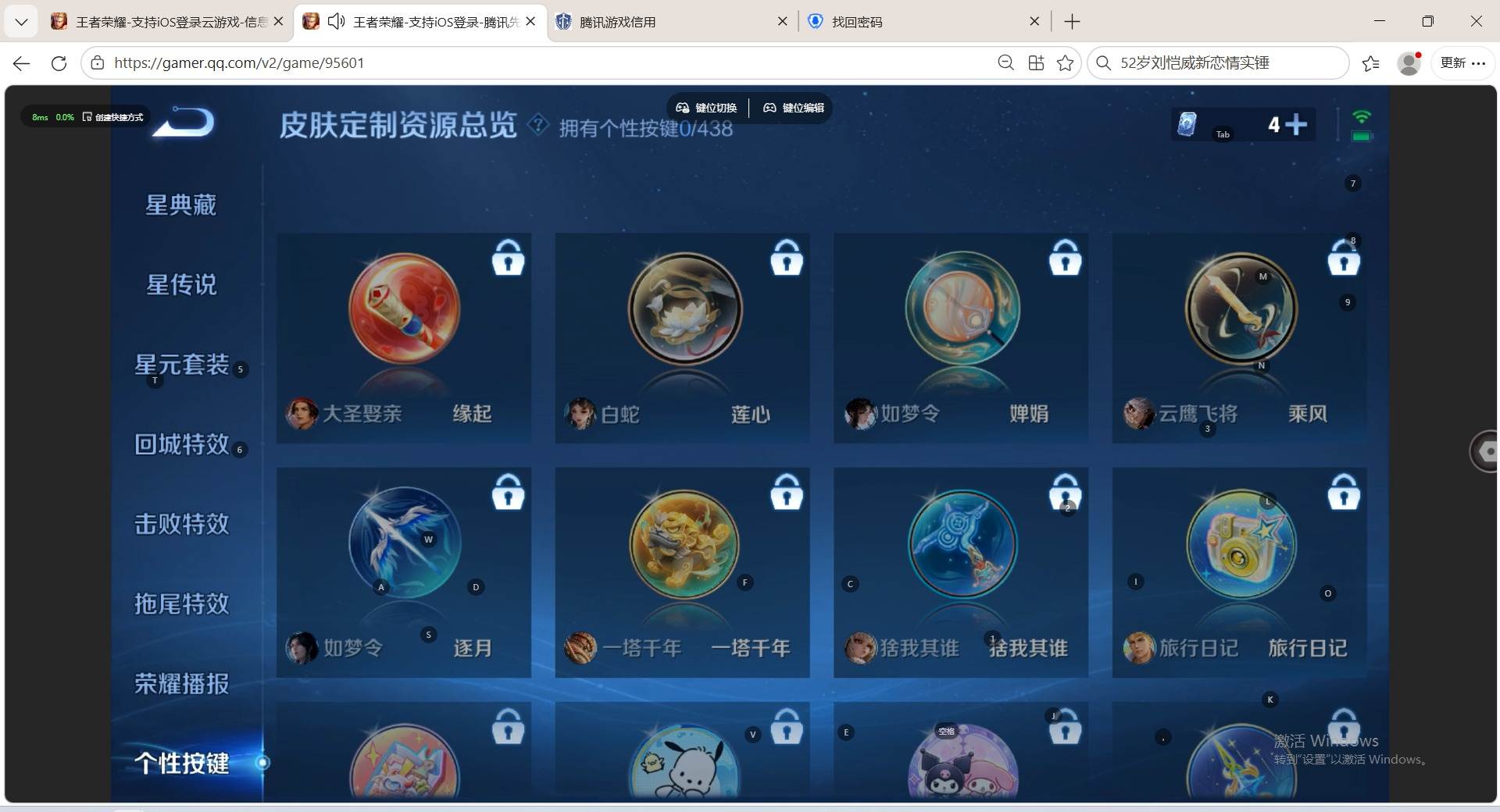Mute the audio on the active 王者荣耀 tab
The width and height of the screenshot is (1500, 812).
click(336, 21)
